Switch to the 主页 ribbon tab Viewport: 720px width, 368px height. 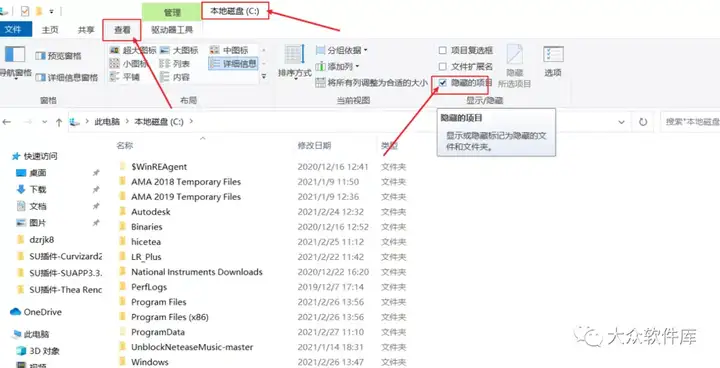click(50, 30)
